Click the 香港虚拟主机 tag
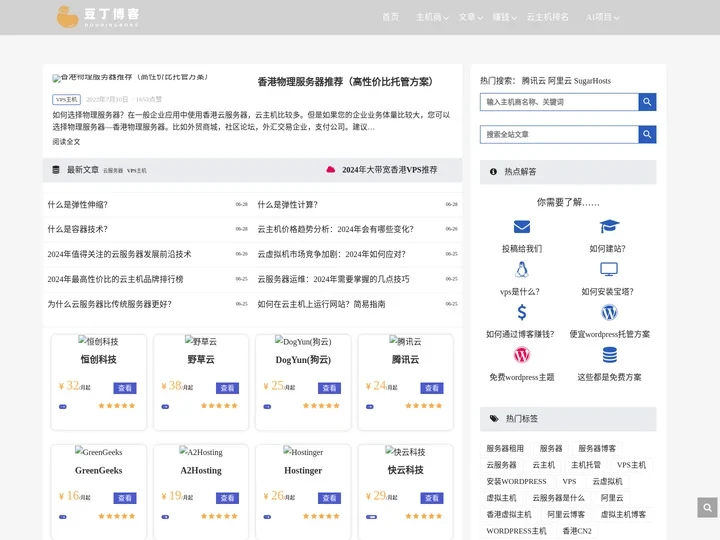 [x=509, y=514]
